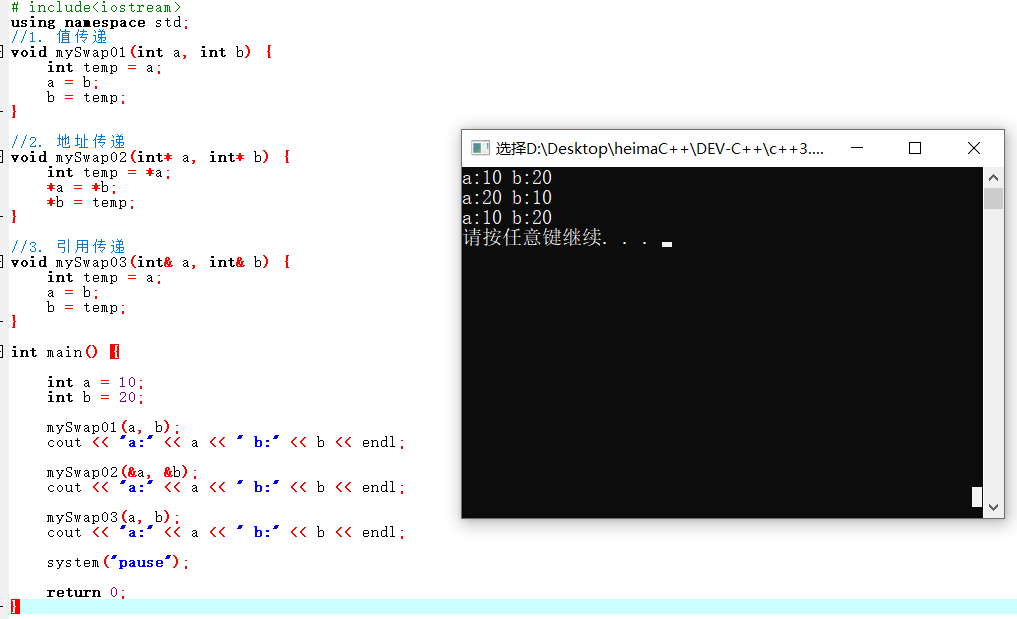The height and width of the screenshot is (619, 1017).
Task: Click the console window's title bar icon
Action: (x=480, y=149)
